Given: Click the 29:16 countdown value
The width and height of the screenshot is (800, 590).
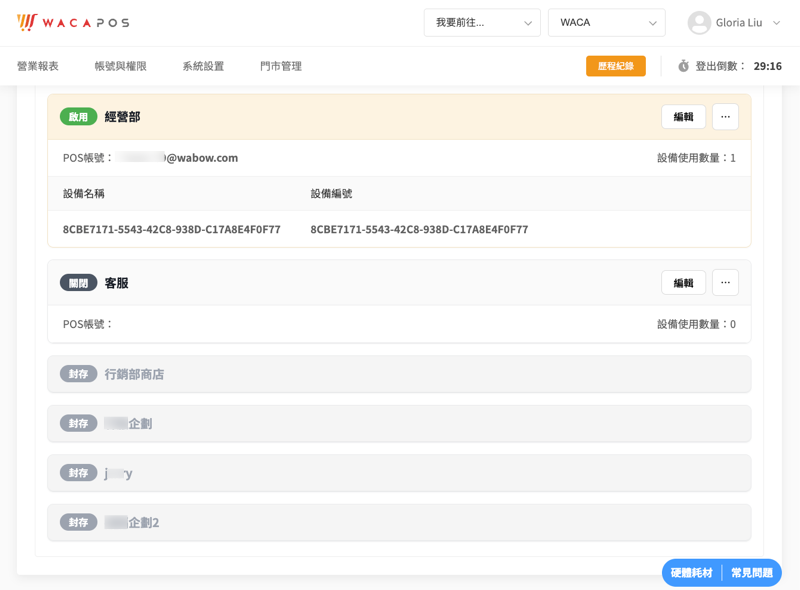Looking at the screenshot, I should (767, 66).
